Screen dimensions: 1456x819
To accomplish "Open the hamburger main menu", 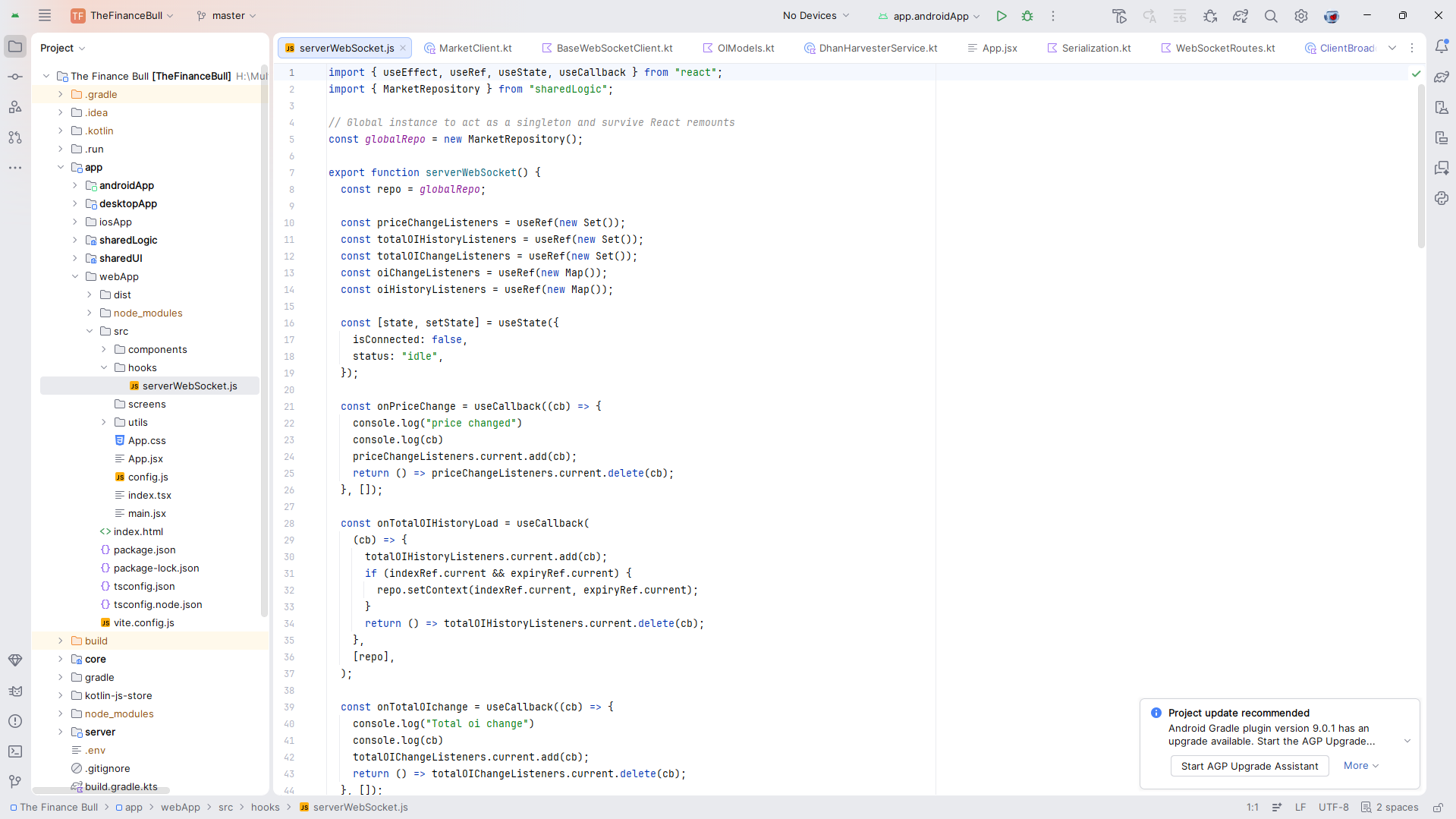I will tap(45, 15).
